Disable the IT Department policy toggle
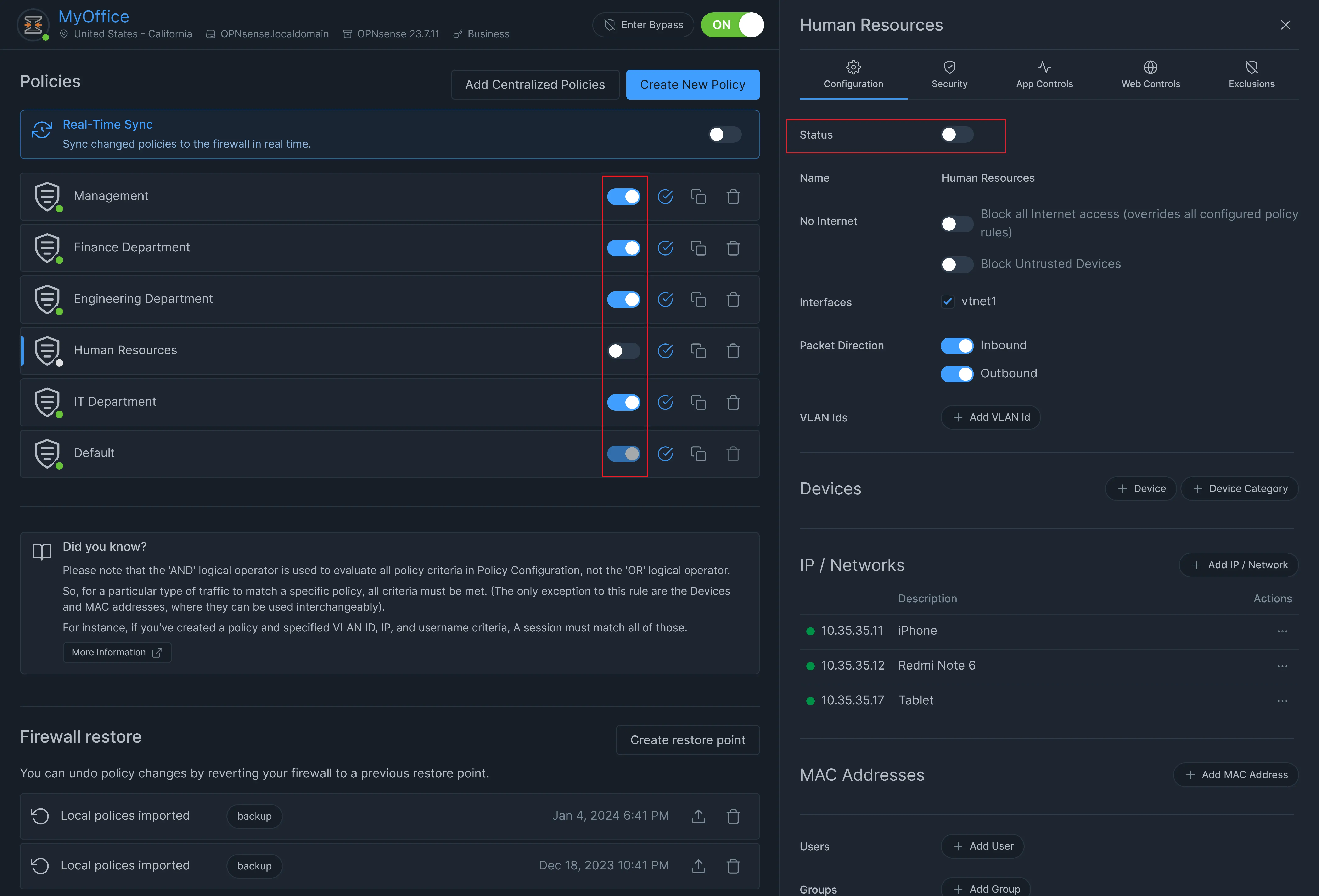The width and height of the screenshot is (1319, 896). click(624, 402)
